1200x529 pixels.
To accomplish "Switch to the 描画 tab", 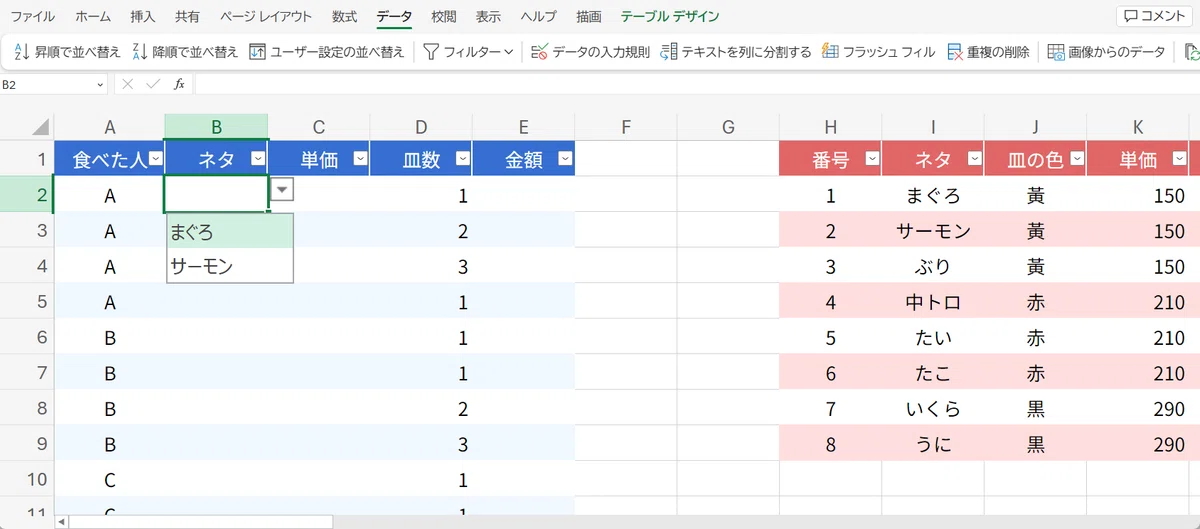I will [589, 17].
